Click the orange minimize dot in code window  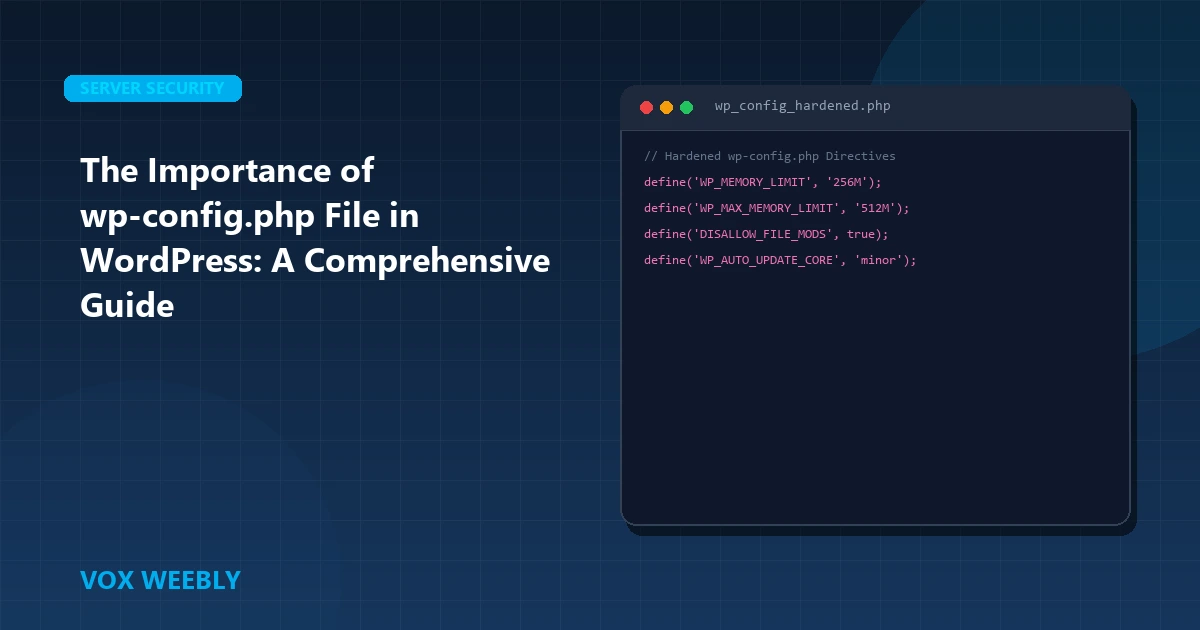point(666,107)
